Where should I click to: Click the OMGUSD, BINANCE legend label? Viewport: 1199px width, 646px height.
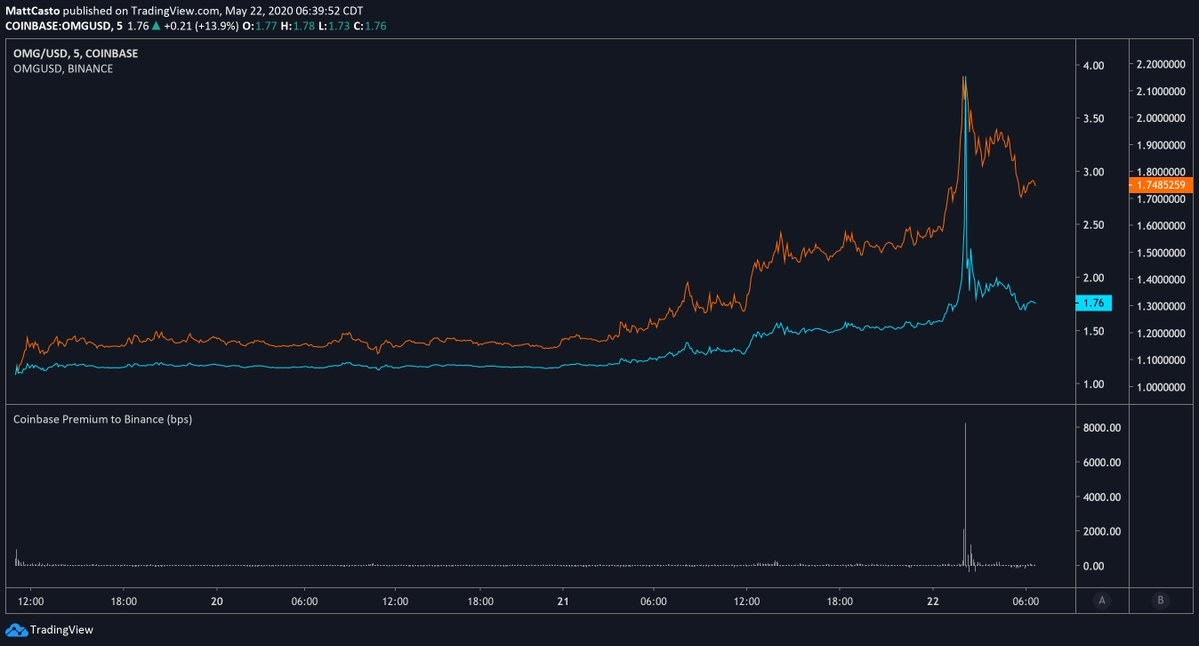(63, 69)
